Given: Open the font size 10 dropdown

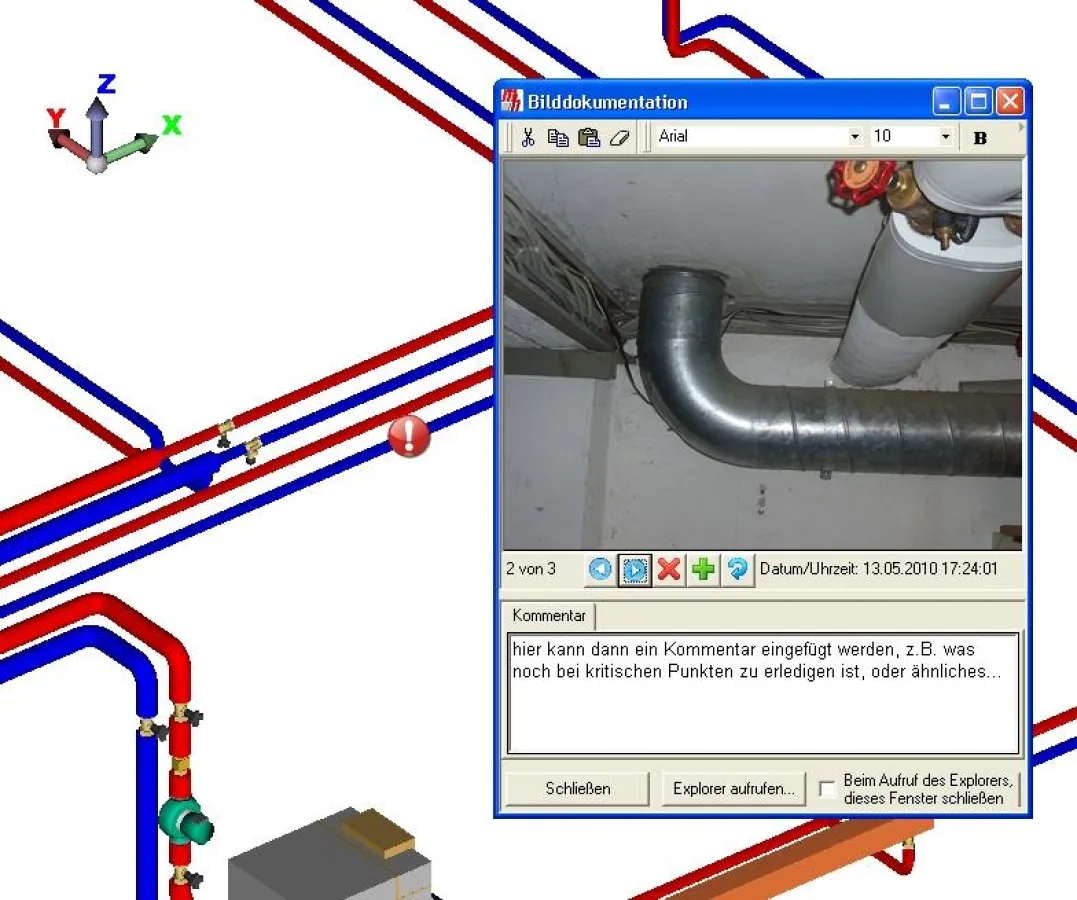Looking at the screenshot, I should (x=945, y=137).
